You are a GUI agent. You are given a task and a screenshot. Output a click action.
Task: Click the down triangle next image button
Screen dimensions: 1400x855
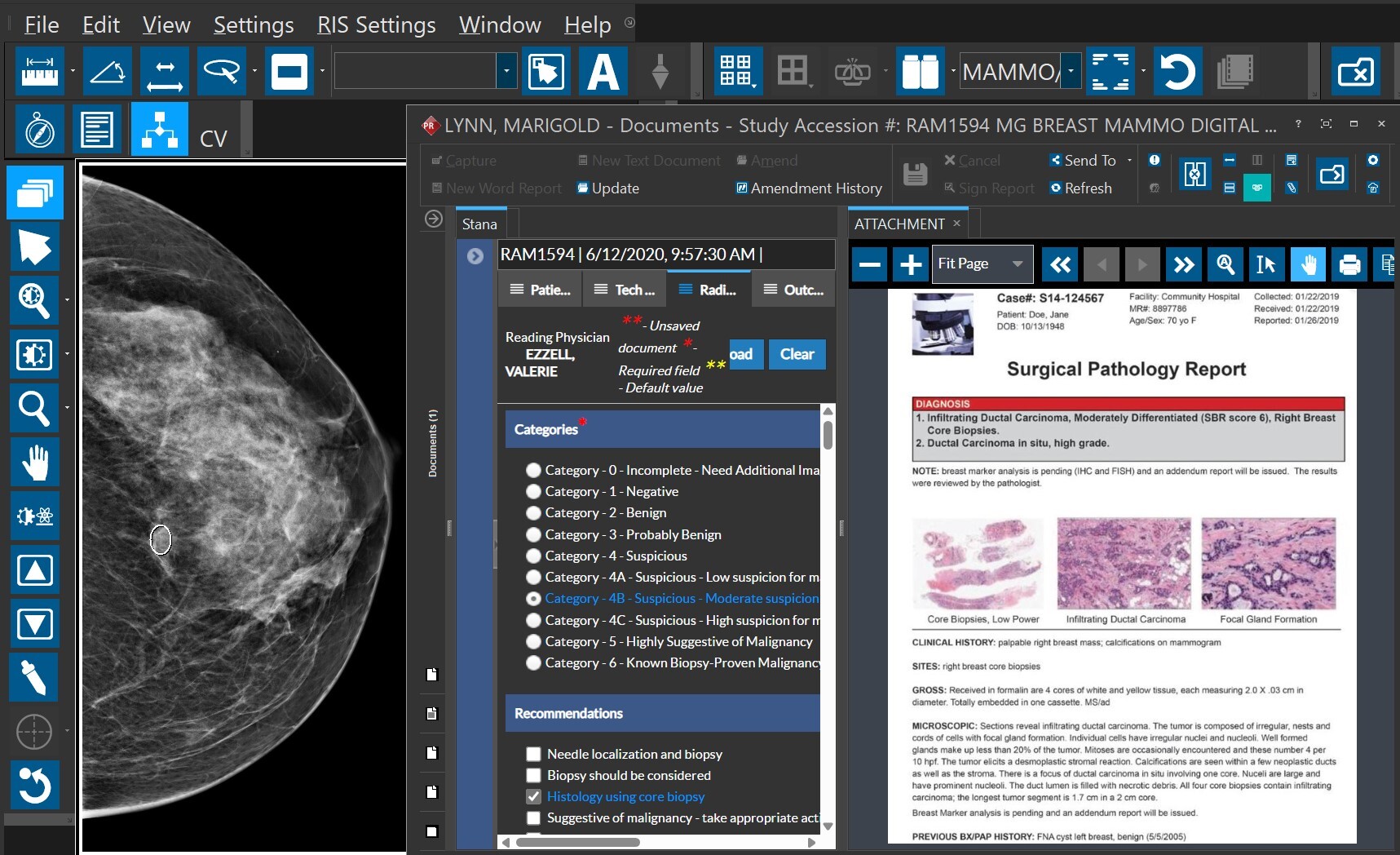click(34, 624)
